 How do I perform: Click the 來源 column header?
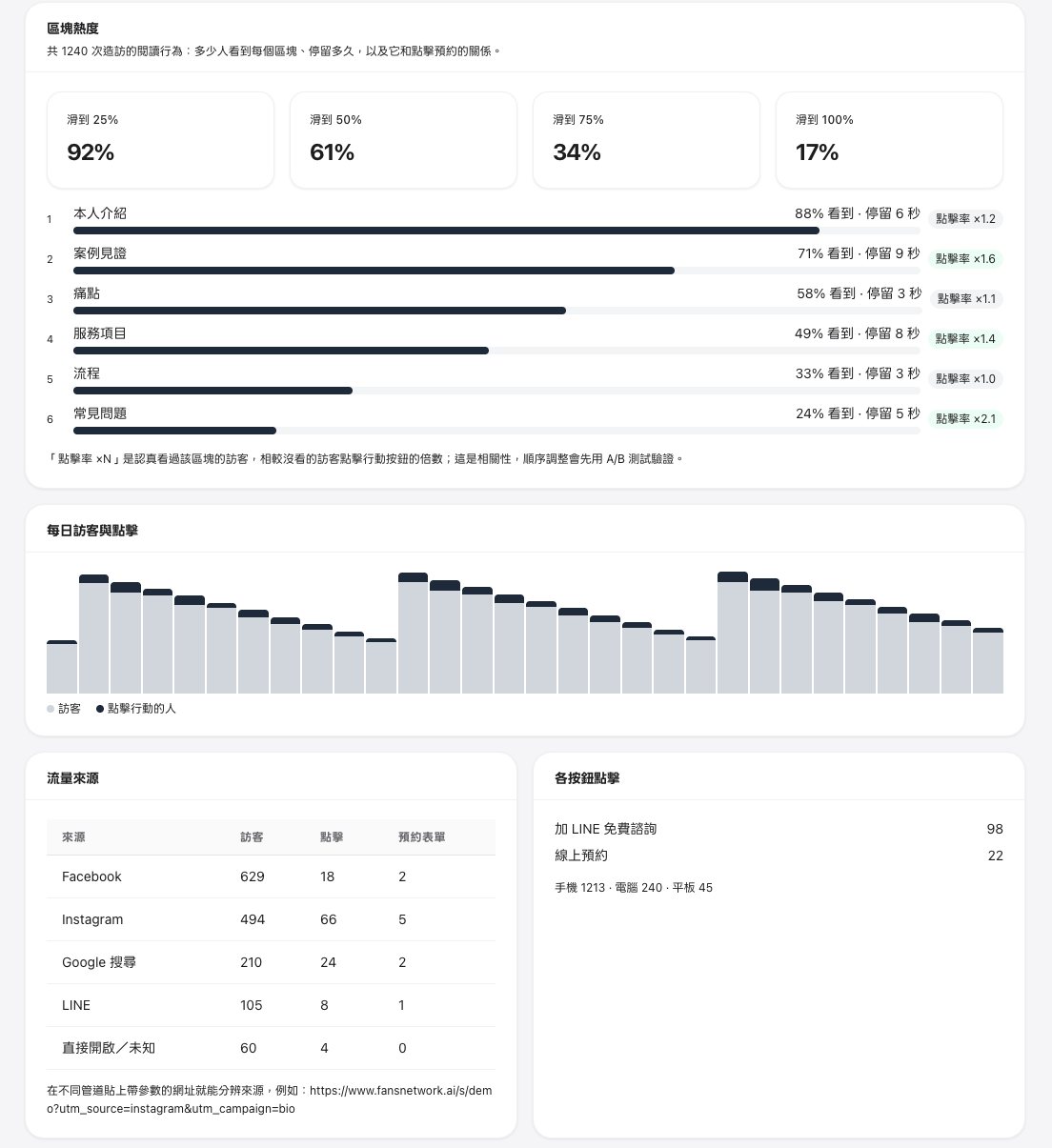click(x=73, y=837)
